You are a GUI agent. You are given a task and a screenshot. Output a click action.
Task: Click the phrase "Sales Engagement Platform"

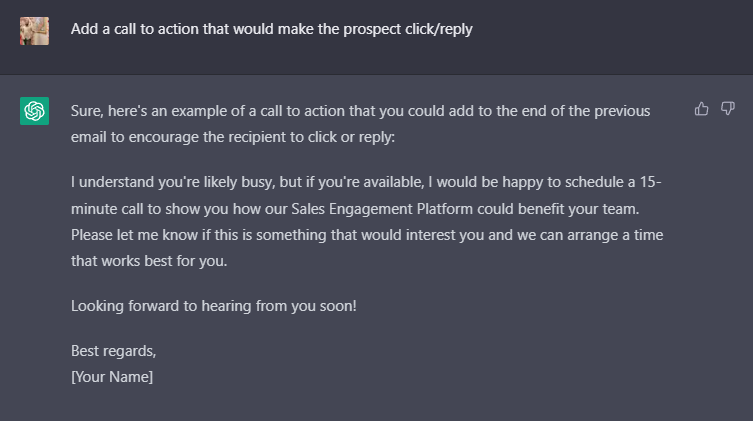[x=377, y=208]
